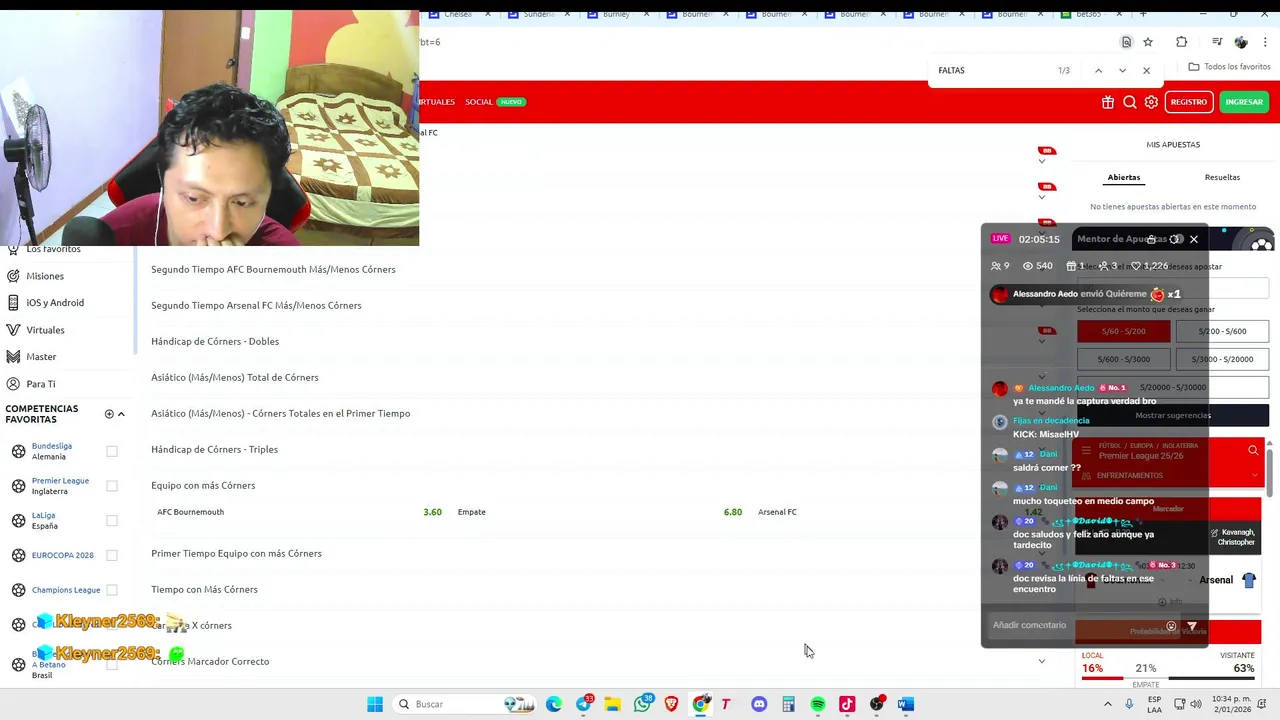Image resolution: width=1280 pixels, height=720 pixels.
Task: Open TikTok from the taskbar
Action: (847, 704)
